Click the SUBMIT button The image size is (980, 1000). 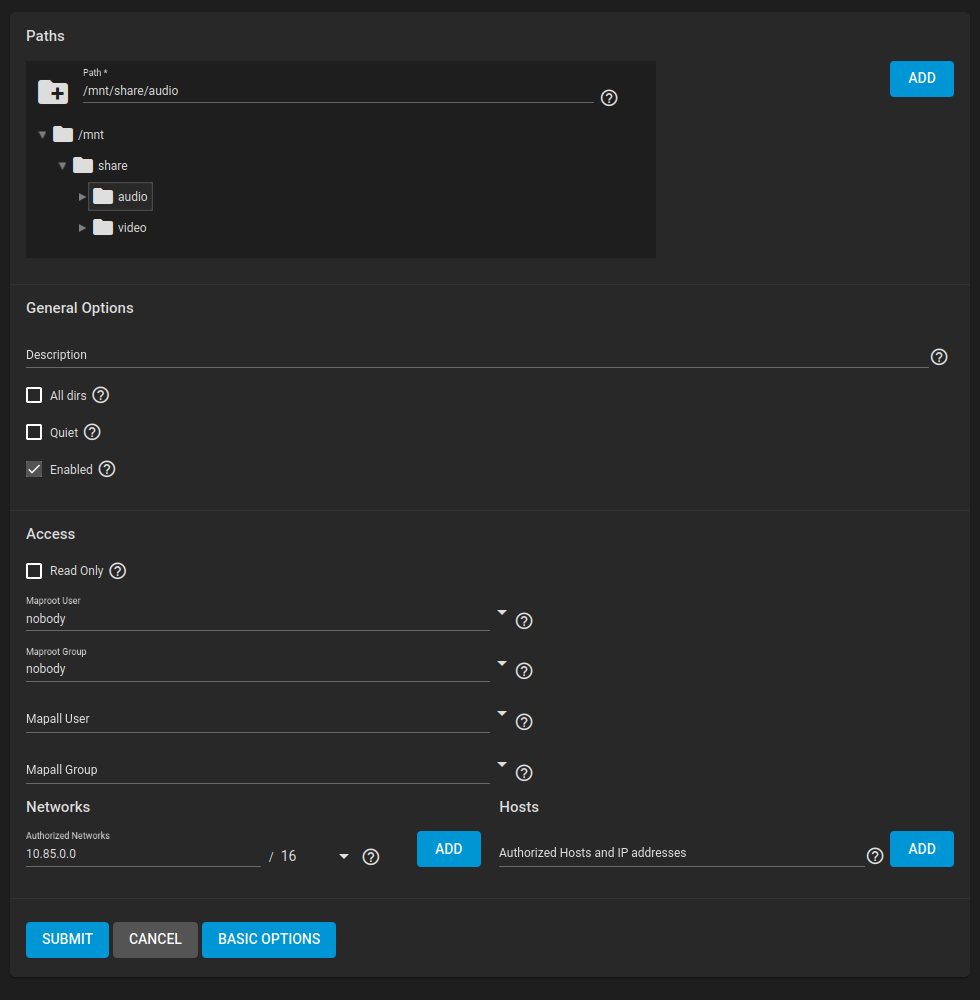point(67,939)
